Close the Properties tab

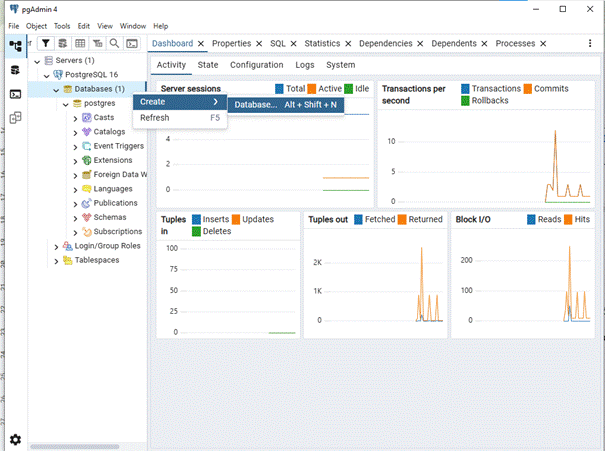pos(259,44)
